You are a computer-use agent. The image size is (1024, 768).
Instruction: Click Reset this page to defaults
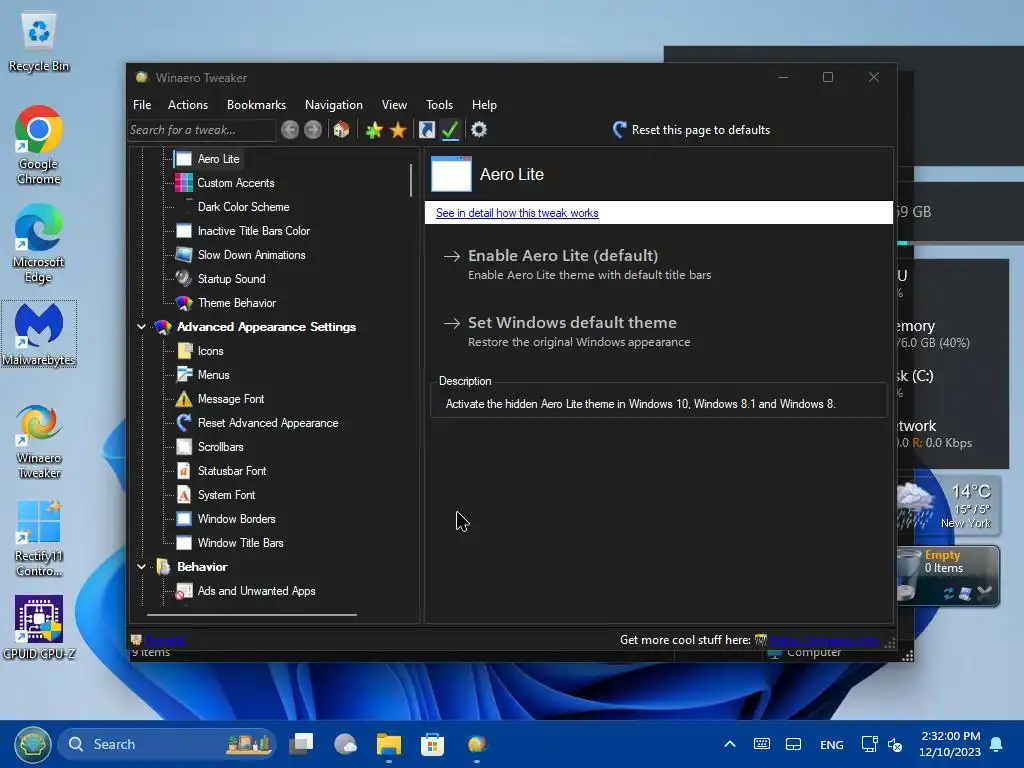691,130
